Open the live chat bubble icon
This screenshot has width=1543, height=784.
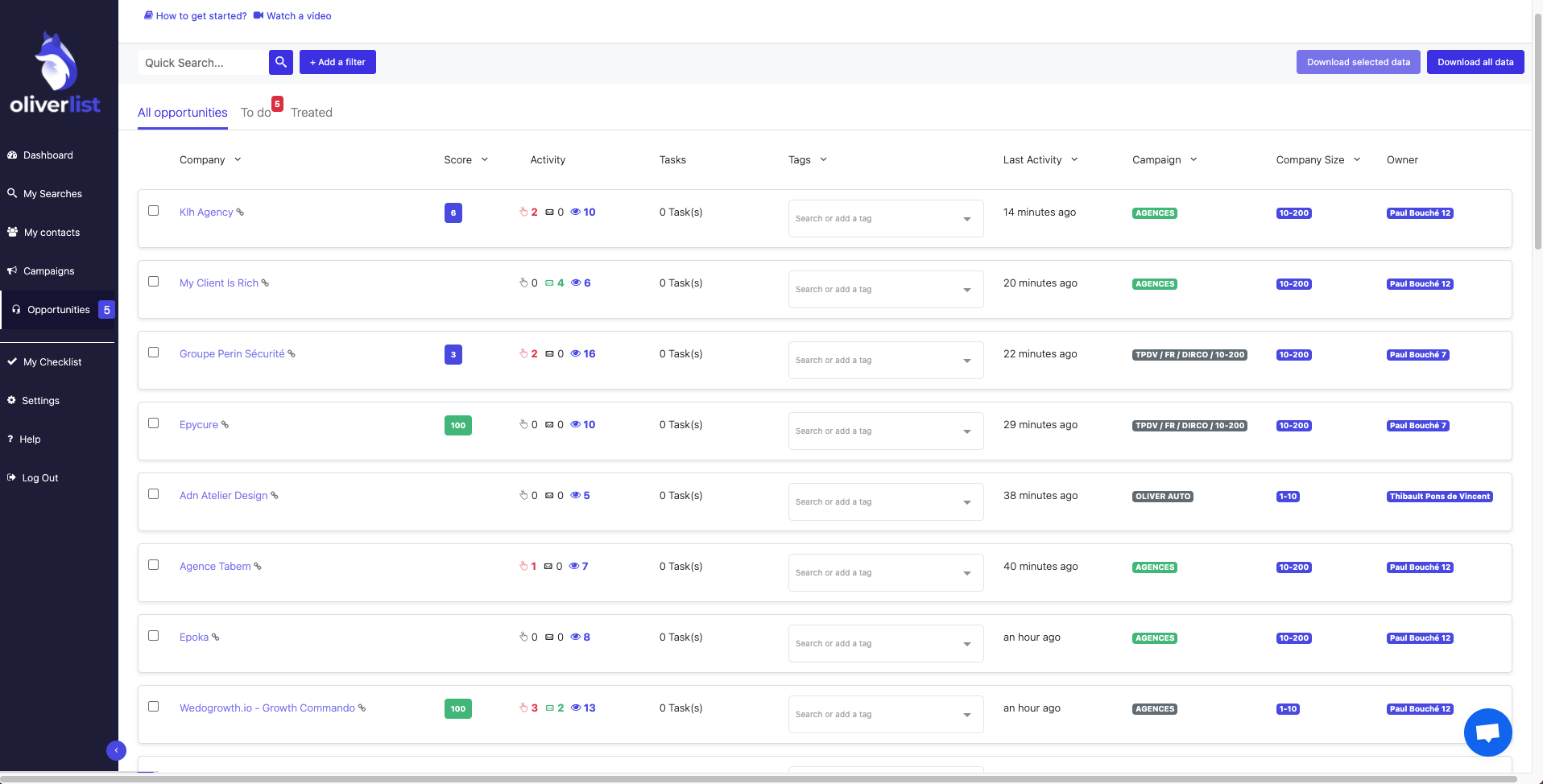[x=1487, y=732]
